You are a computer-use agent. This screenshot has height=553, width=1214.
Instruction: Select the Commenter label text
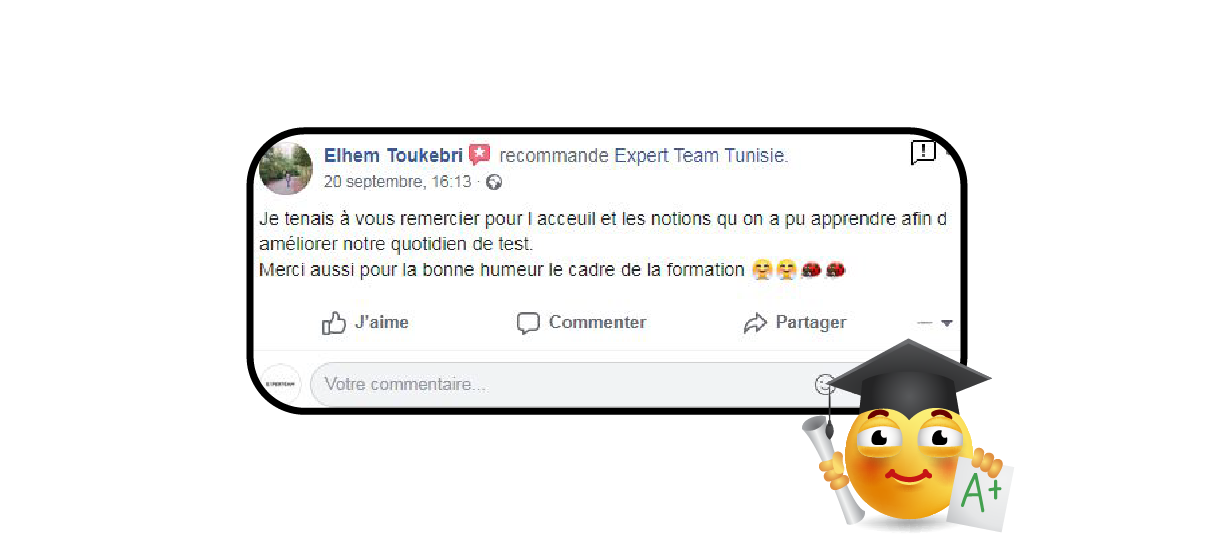597,322
